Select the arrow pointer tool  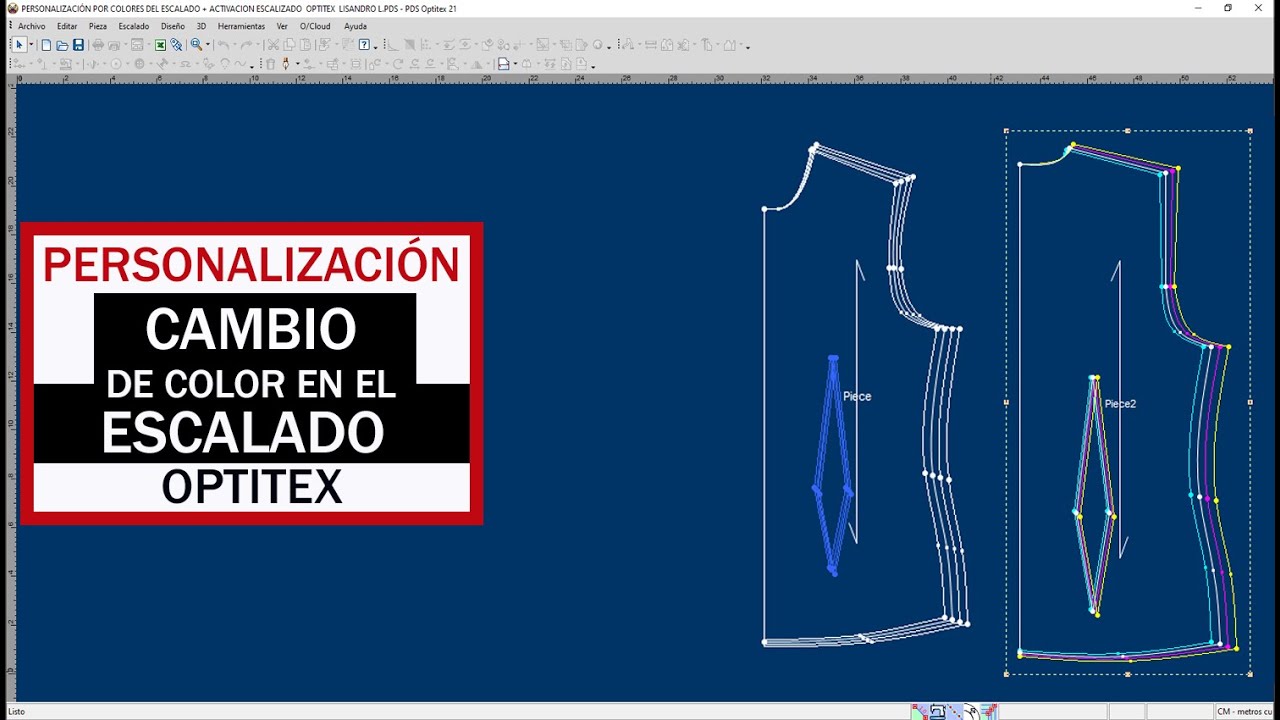19,45
